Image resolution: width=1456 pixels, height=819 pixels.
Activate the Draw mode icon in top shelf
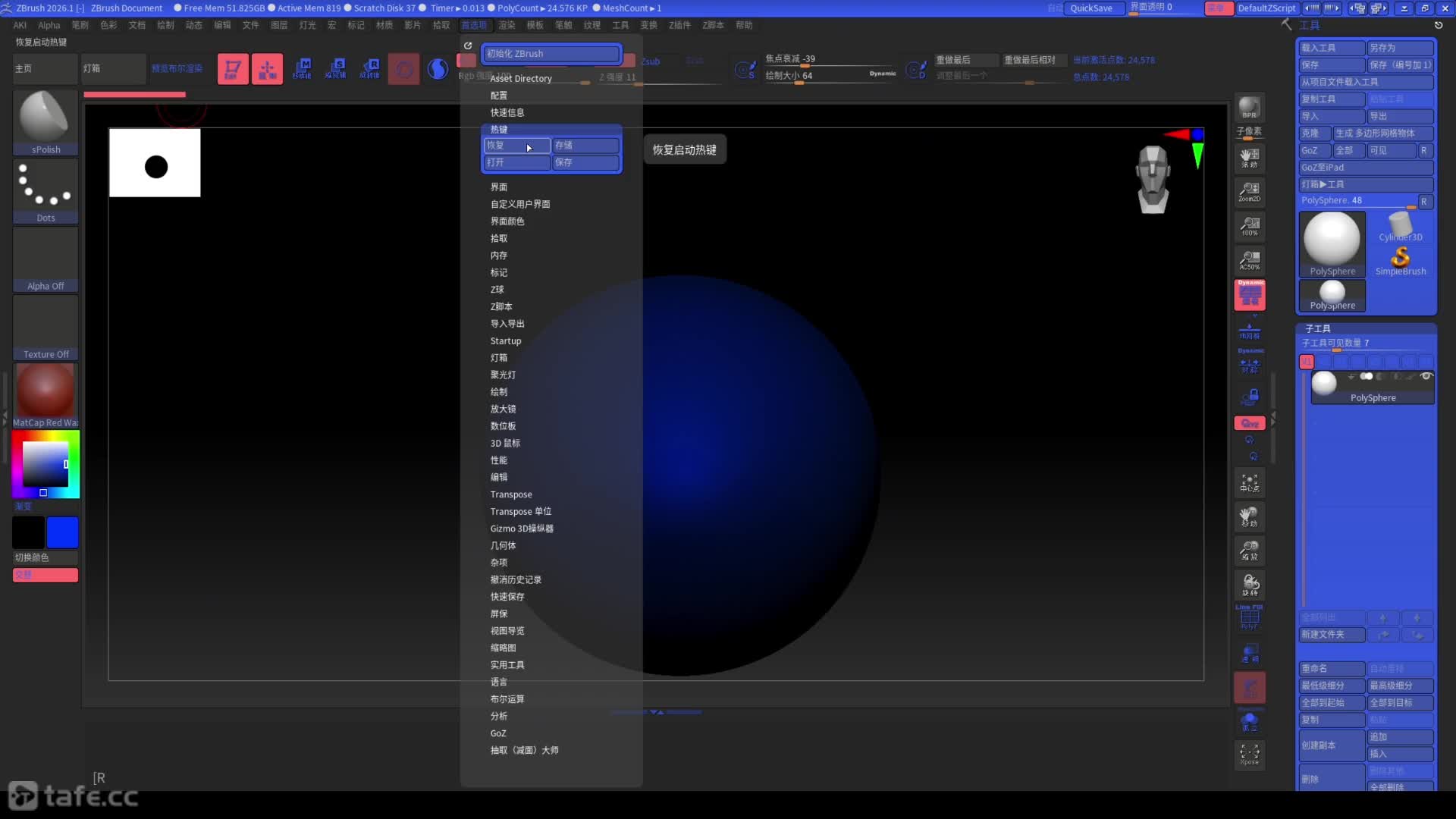(267, 69)
